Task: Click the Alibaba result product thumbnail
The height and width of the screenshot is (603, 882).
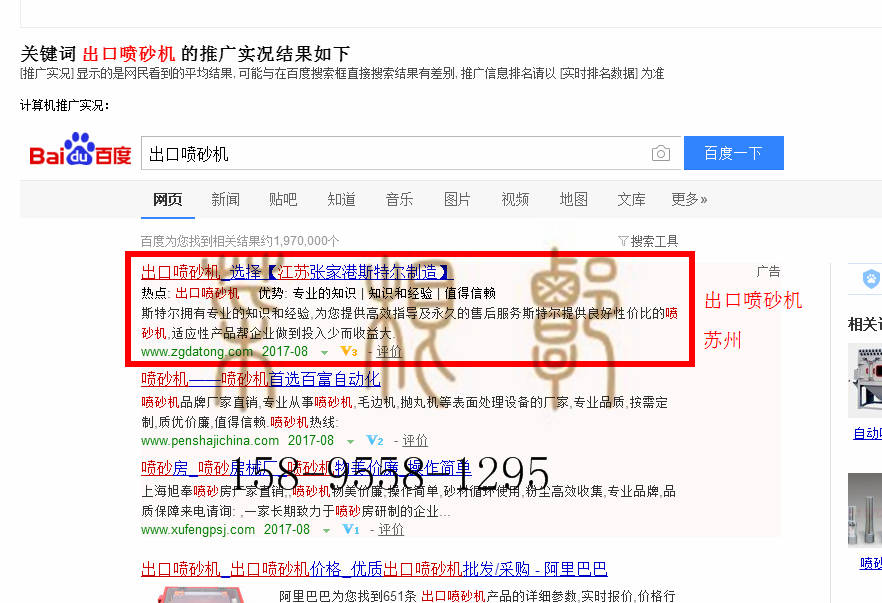Action: point(201,595)
